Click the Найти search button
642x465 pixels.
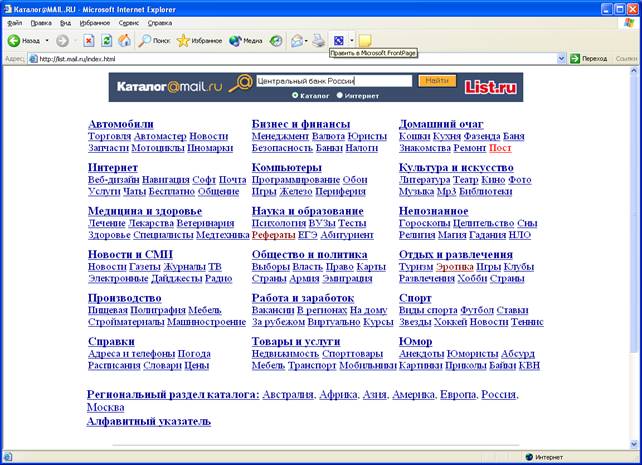click(437, 81)
